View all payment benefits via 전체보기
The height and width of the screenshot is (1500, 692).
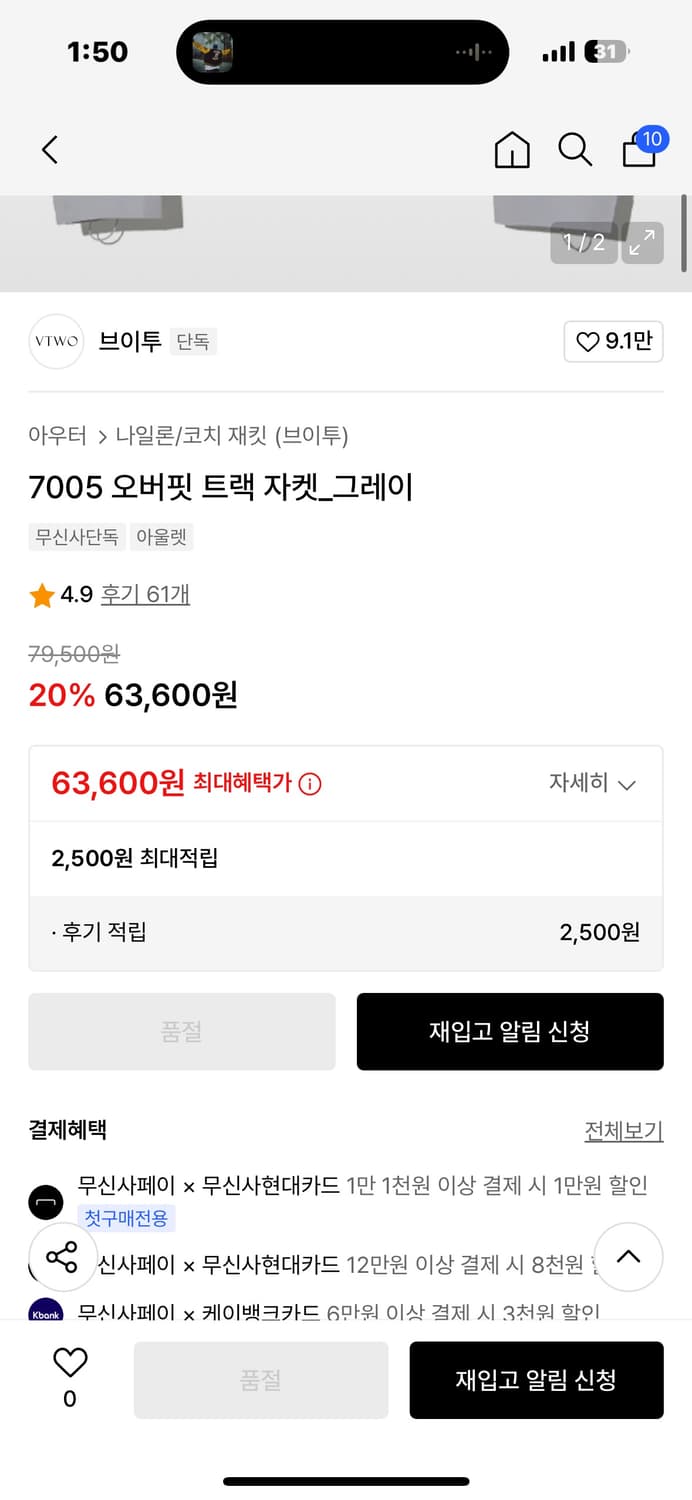click(x=623, y=1131)
